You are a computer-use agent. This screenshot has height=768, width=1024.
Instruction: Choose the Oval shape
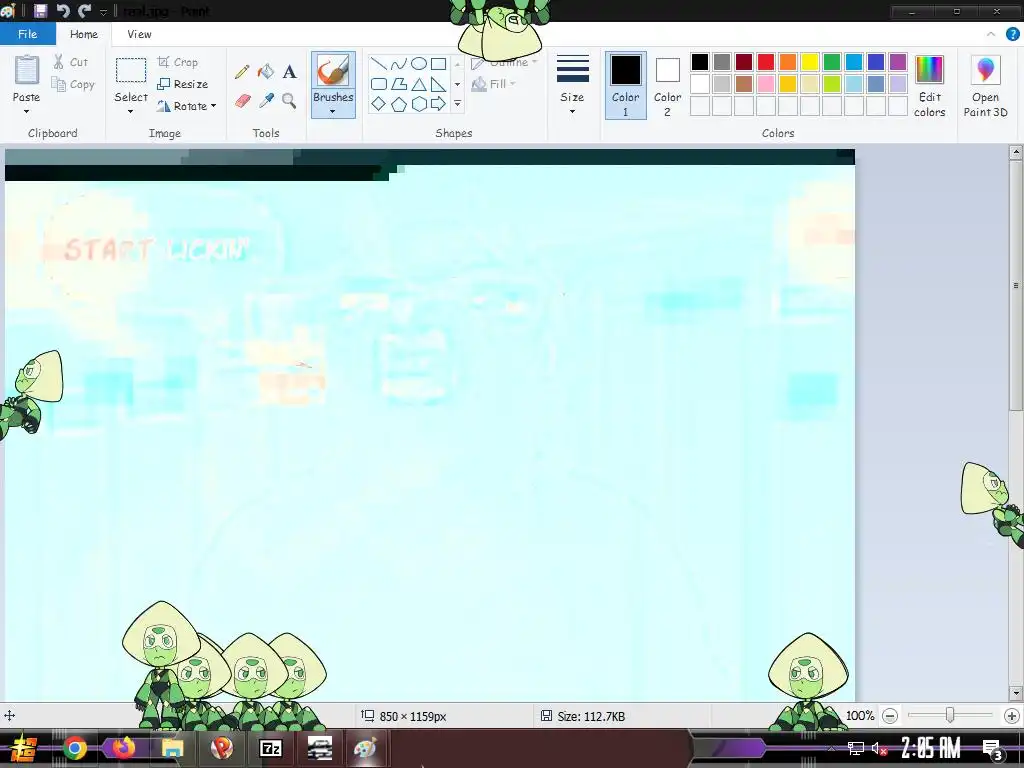click(x=419, y=63)
